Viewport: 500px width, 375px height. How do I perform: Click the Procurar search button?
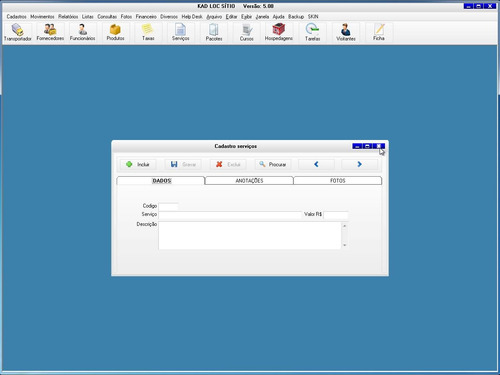pyautogui.click(x=273, y=164)
